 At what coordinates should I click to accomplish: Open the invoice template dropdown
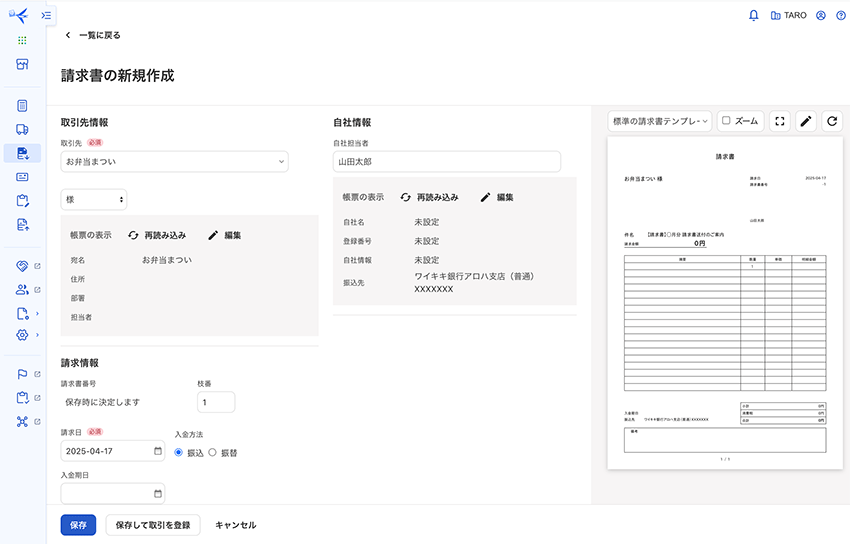[660, 121]
